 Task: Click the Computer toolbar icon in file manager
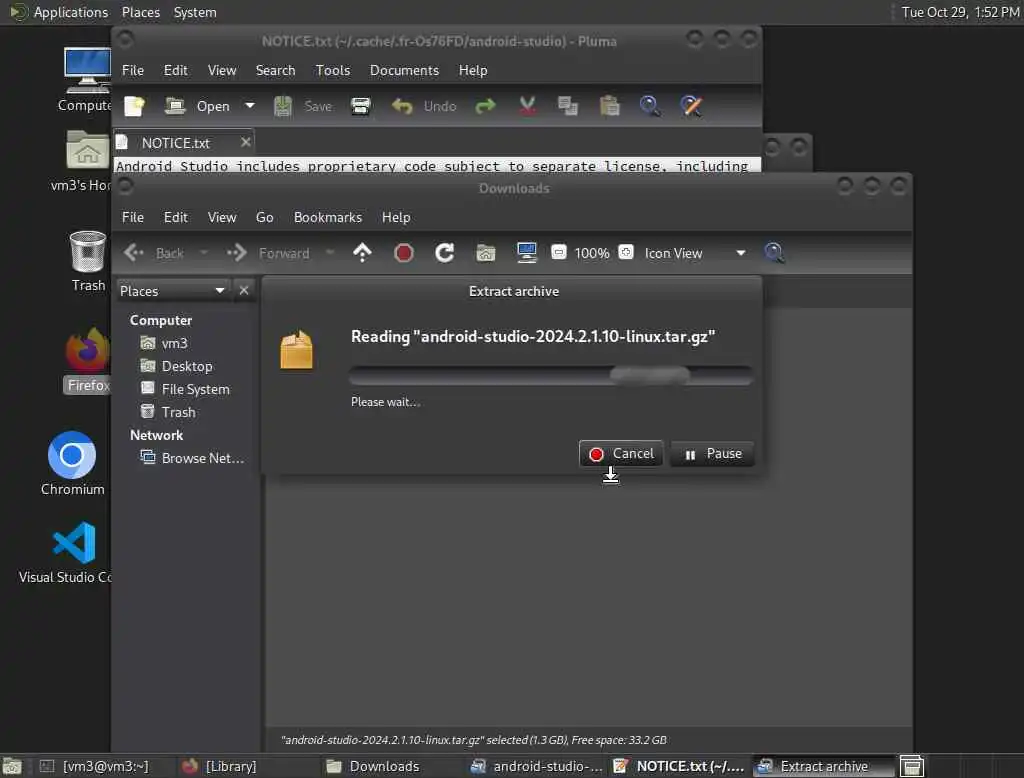(526, 252)
